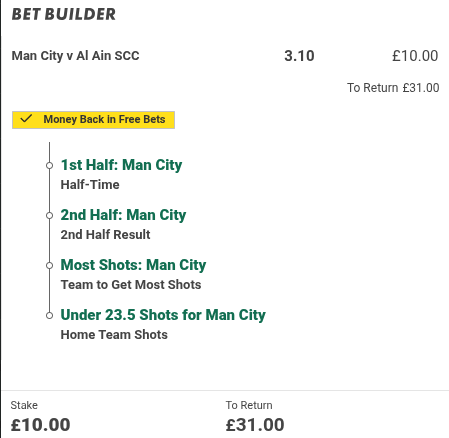Select the Most Shots: Man City selection

pos(133,265)
